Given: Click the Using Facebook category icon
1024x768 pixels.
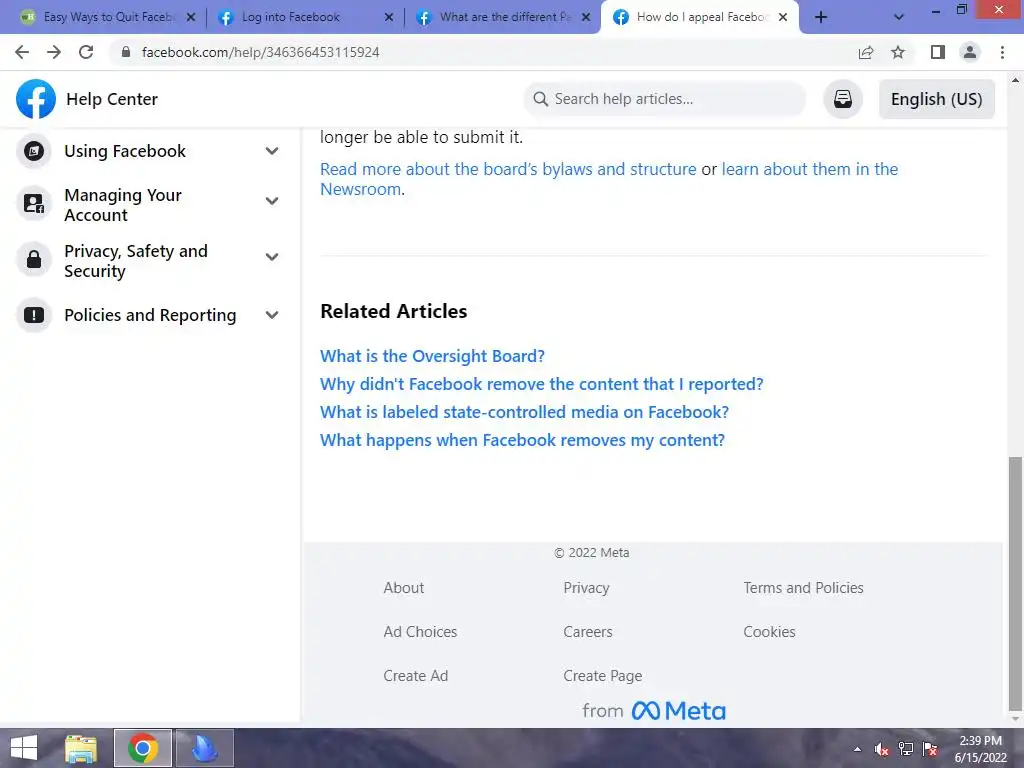Looking at the screenshot, I should click(33, 151).
